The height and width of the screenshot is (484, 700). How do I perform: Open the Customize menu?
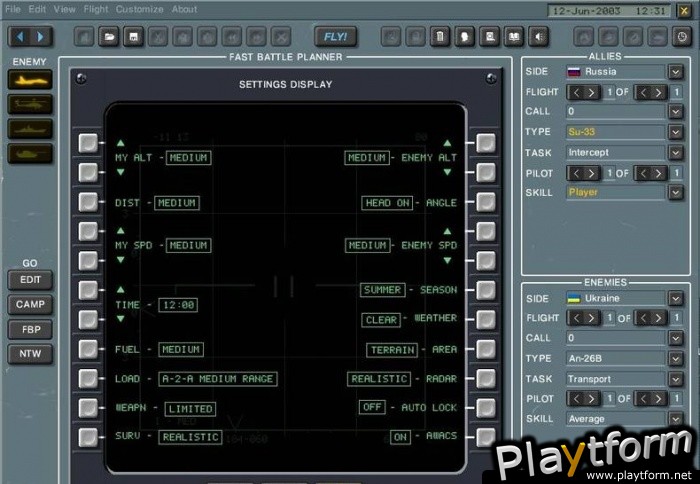click(x=139, y=9)
